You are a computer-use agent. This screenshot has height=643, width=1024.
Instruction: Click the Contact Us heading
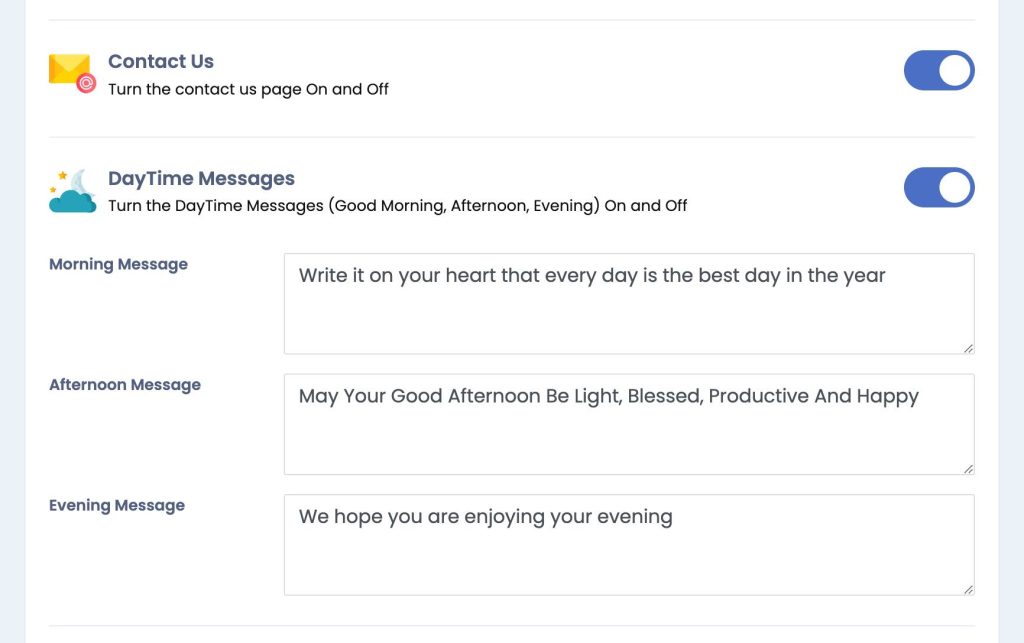[x=161, y=61]
